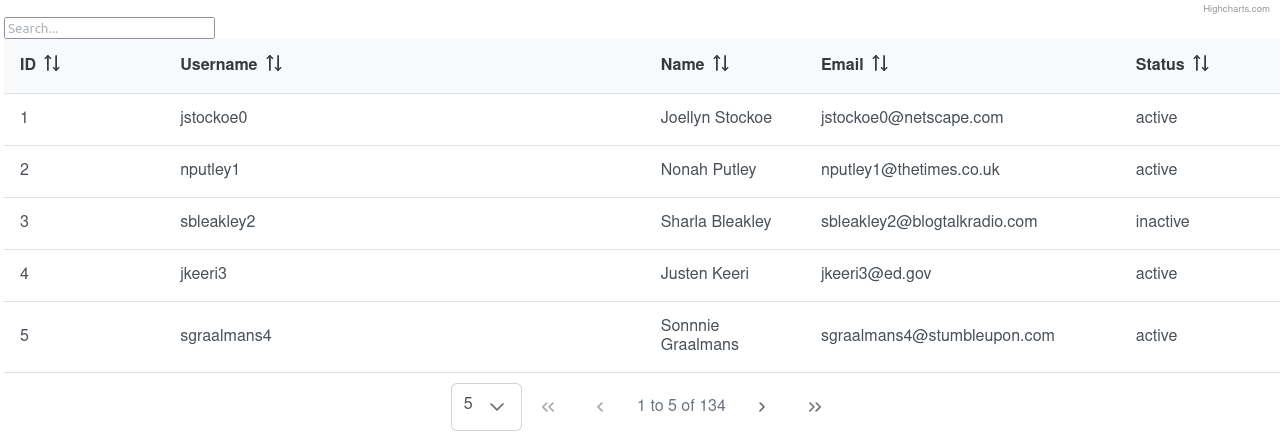This screenshot has width=1281, height=437.
Task: Click the Status column header label
Action: (x=1160, y=64)
